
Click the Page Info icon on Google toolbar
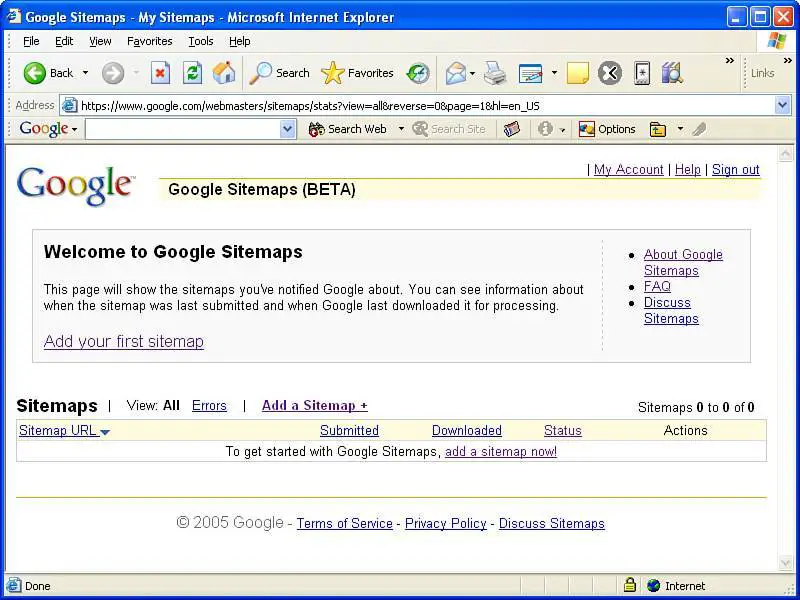(x=545, y=129)
